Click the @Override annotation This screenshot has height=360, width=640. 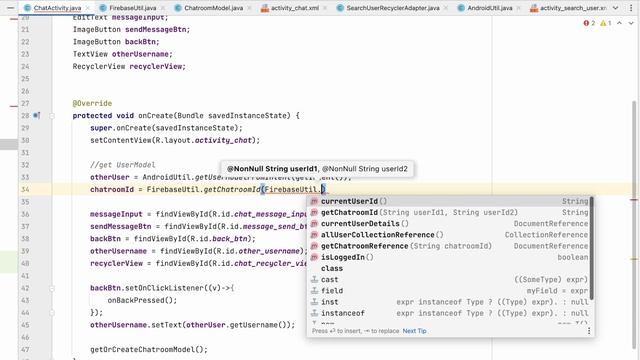point(92,103)
